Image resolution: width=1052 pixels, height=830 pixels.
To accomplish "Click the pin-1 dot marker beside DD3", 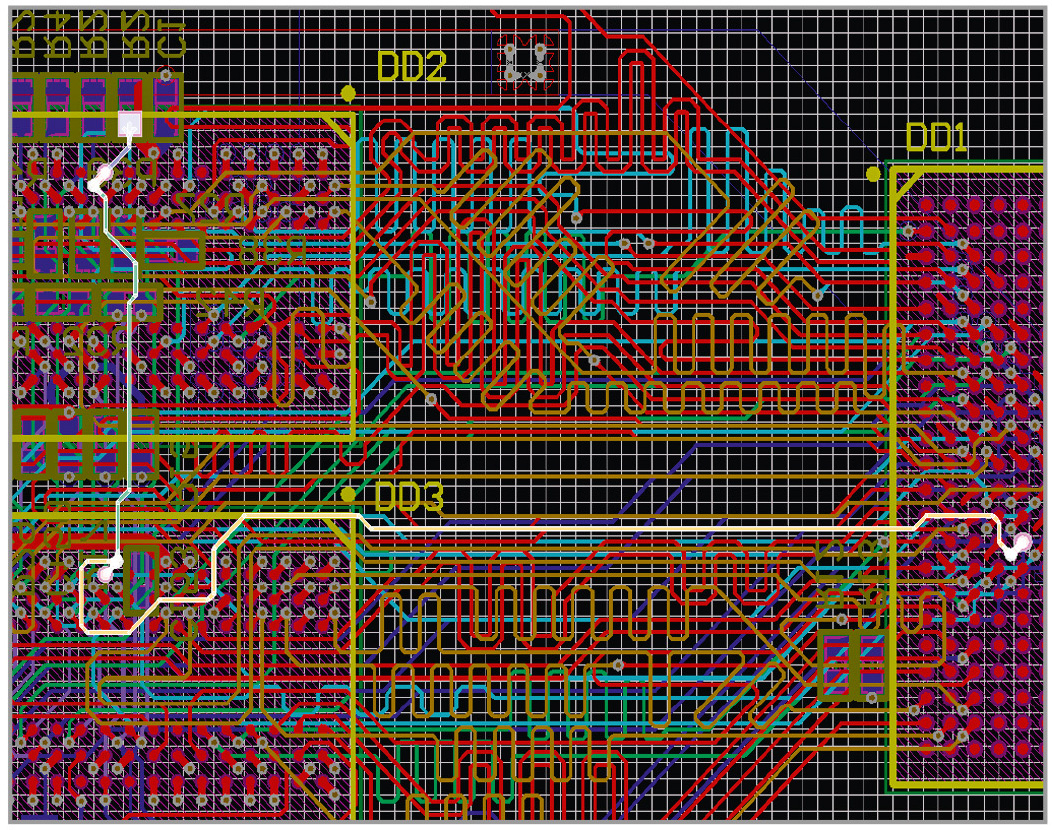I will coord(348,495).
